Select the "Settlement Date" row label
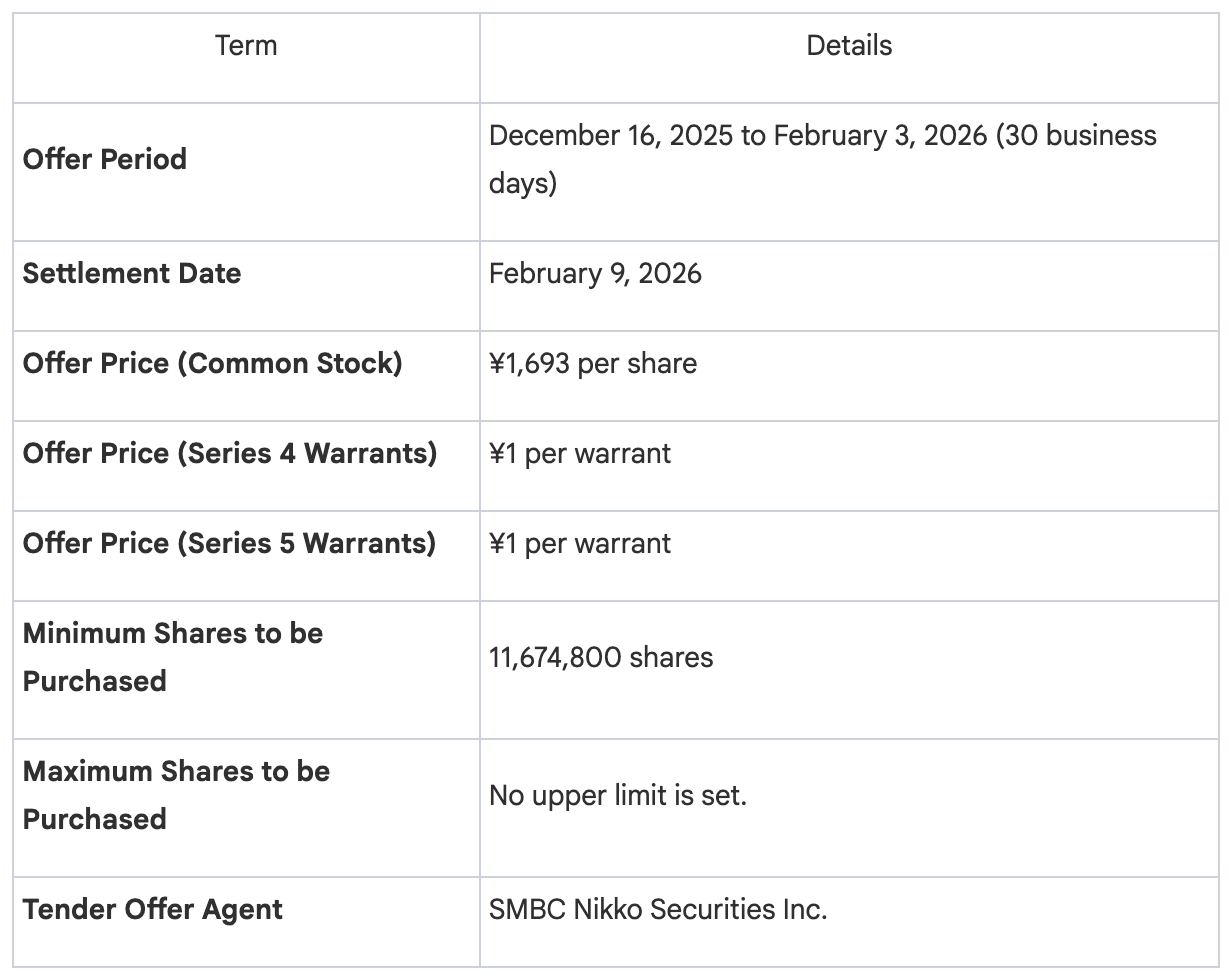The height and width of the screenshot is (980, 1229). tap(132, 274)
